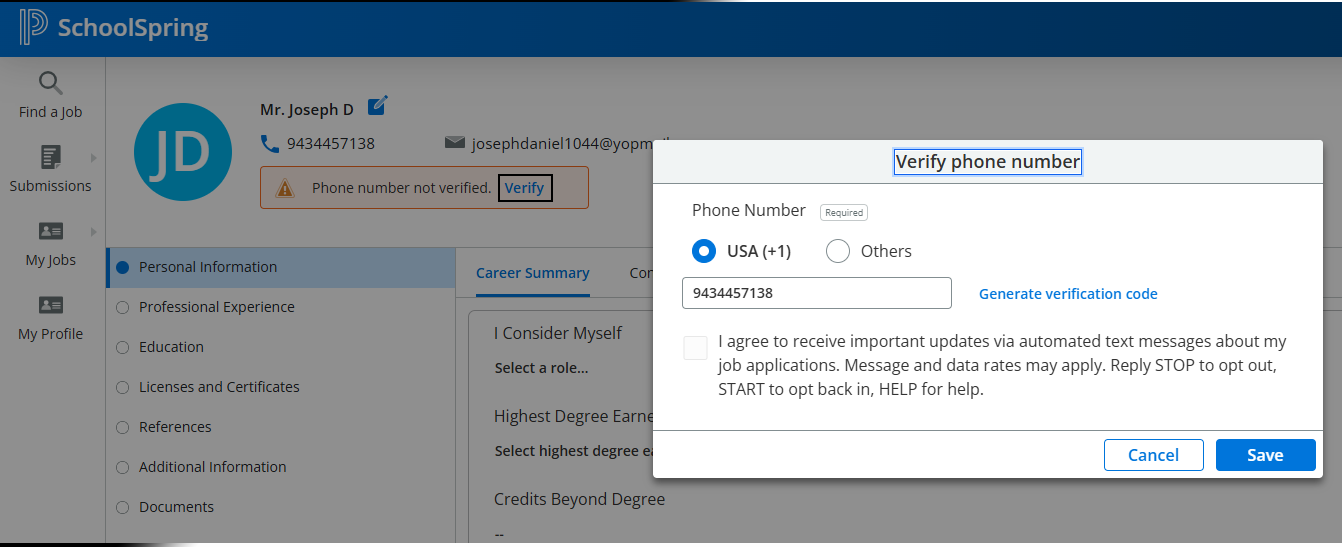Click the edit pencil next to Mr. Joseph D

pos(378,105)
